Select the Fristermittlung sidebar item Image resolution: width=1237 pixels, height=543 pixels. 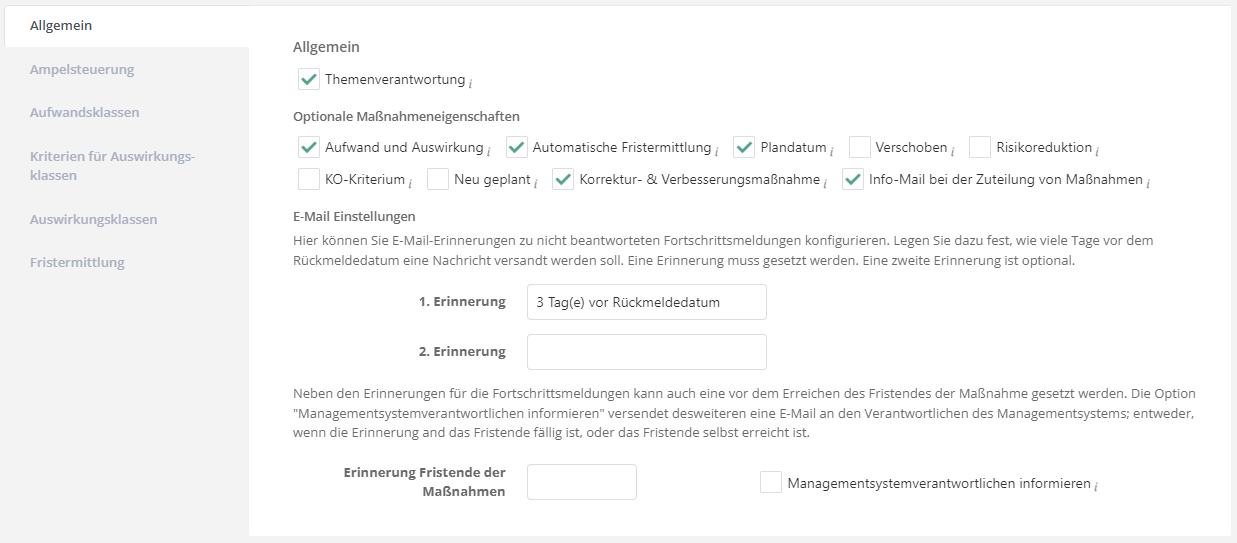(77, 262)
